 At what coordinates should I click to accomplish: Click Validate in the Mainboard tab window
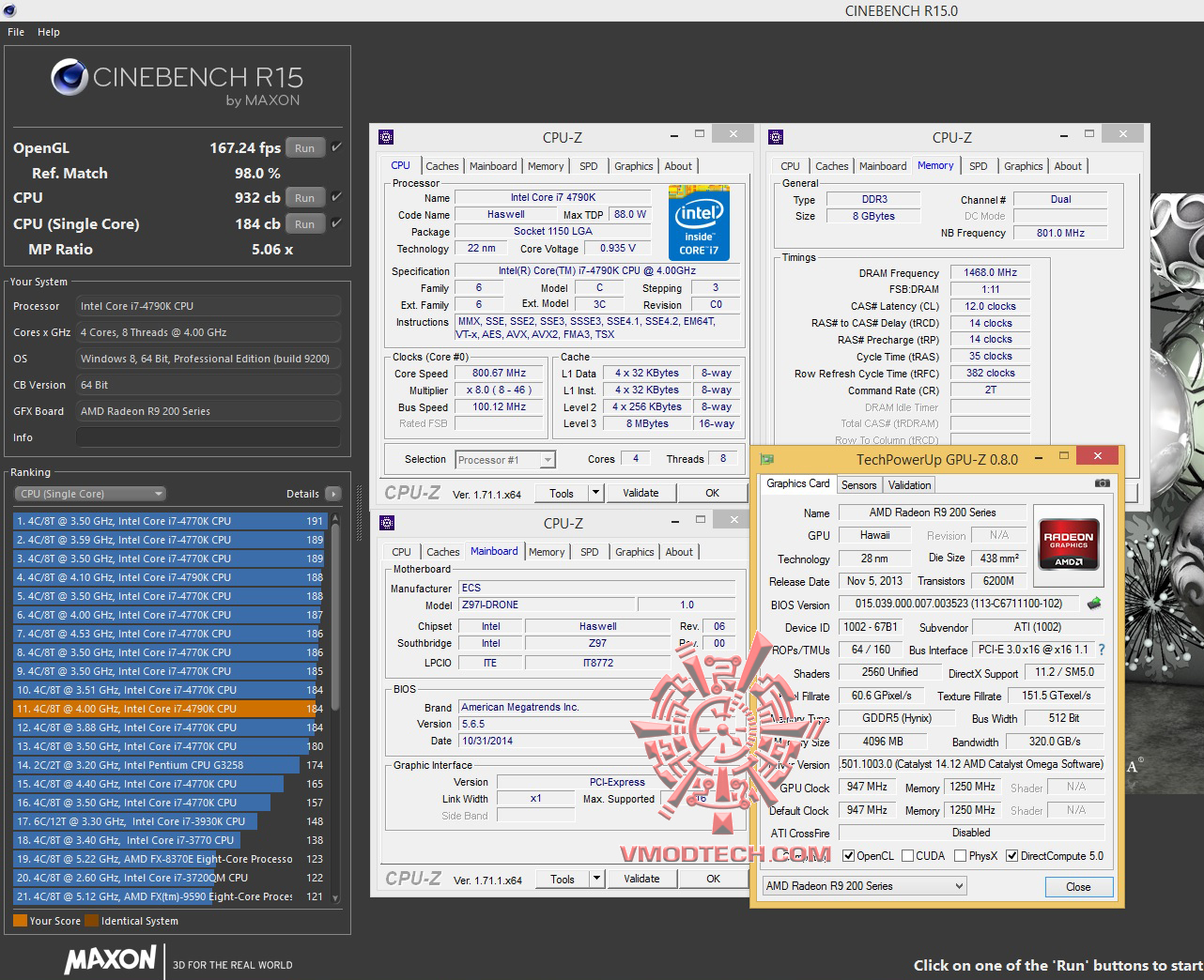pyautogui.click(x=642, y=879)
